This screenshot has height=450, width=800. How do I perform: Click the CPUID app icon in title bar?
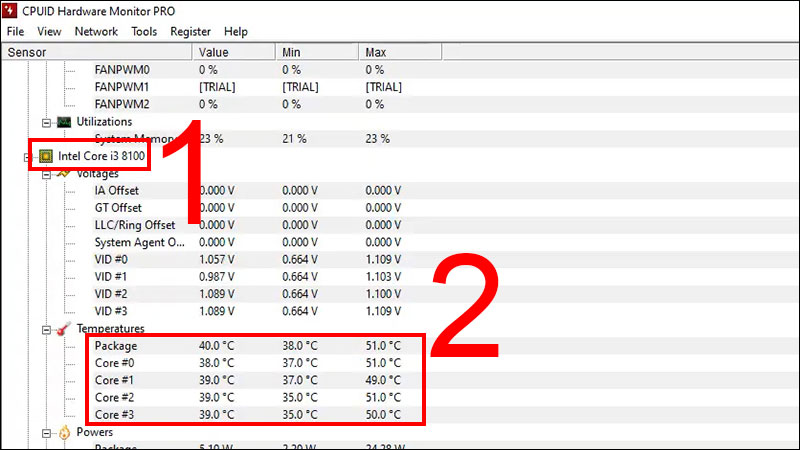(x=12, y=11)
